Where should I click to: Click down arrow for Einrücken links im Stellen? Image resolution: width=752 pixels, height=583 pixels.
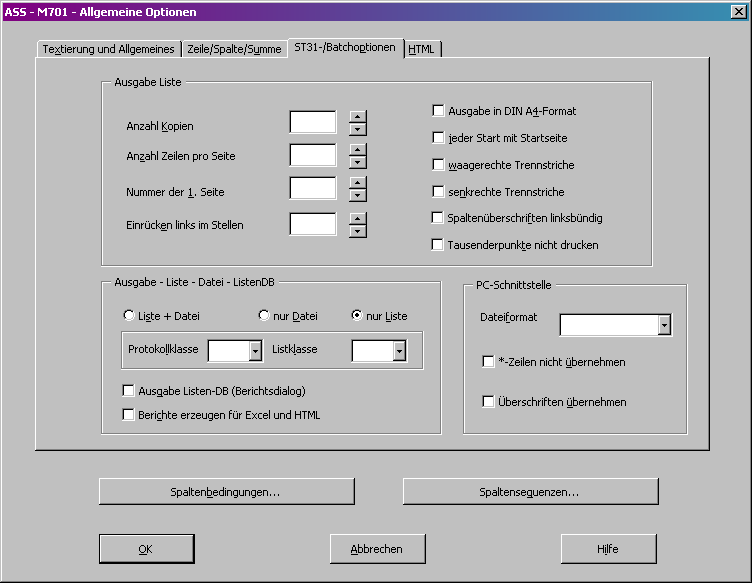pos(358,231)
